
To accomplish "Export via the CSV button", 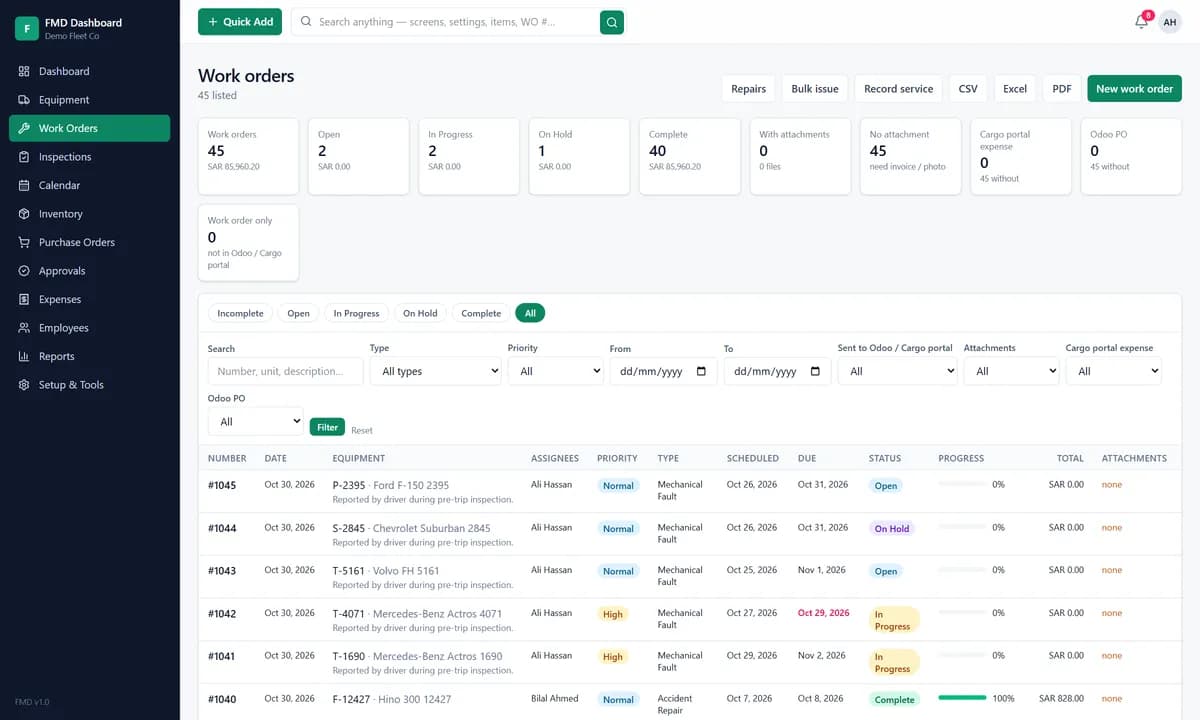I will click(968, 89).
